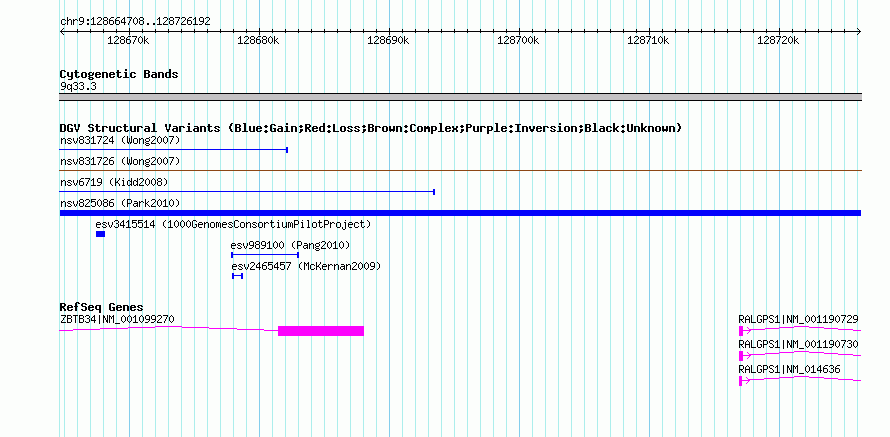Click the thick blue nsv825086 bar

tap(460, 213)
